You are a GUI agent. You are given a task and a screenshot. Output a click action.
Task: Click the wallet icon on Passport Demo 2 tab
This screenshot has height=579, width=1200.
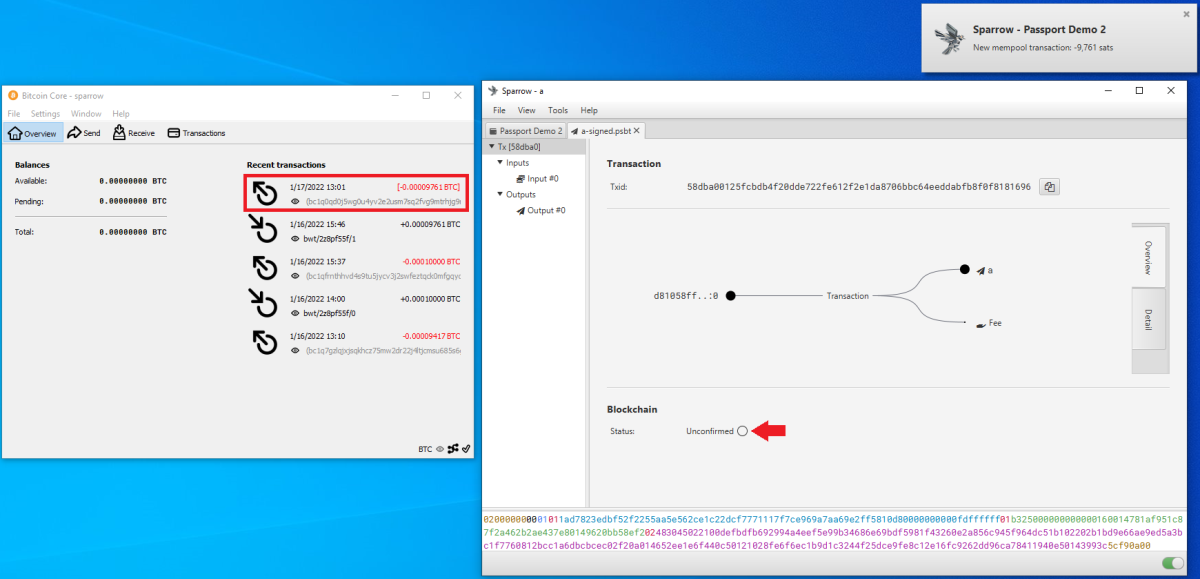click(x=493, y=131)
